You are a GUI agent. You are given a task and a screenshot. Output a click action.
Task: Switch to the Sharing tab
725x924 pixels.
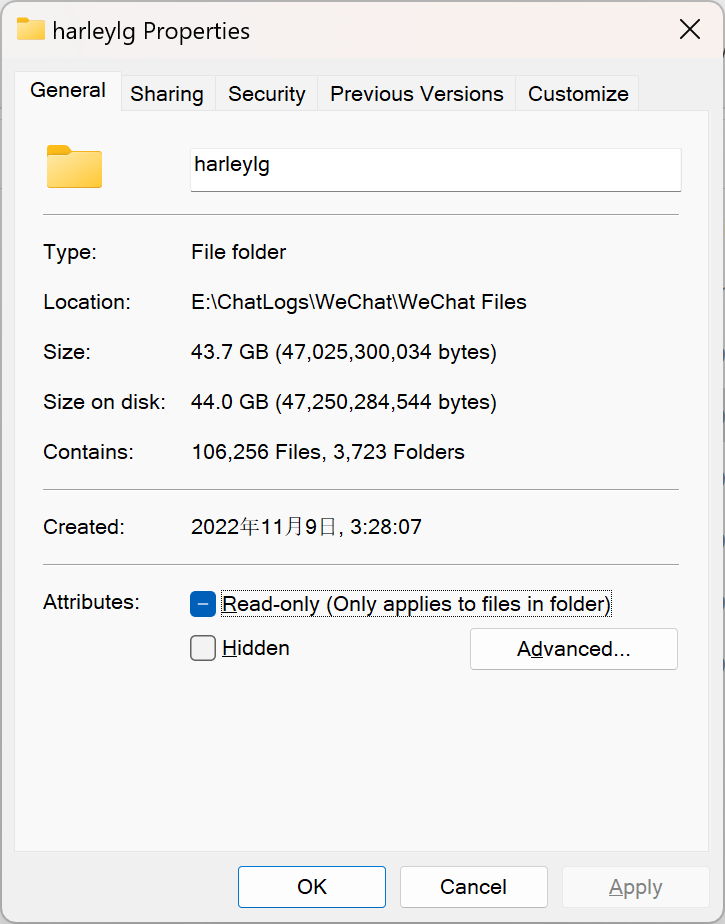167,94
